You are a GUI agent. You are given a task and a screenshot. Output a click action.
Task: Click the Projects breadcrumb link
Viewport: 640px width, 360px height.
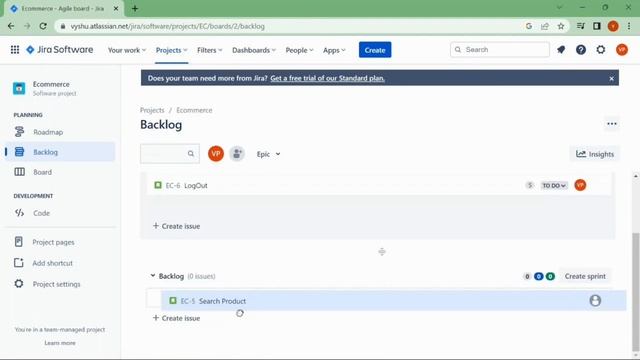pos(152,110)
